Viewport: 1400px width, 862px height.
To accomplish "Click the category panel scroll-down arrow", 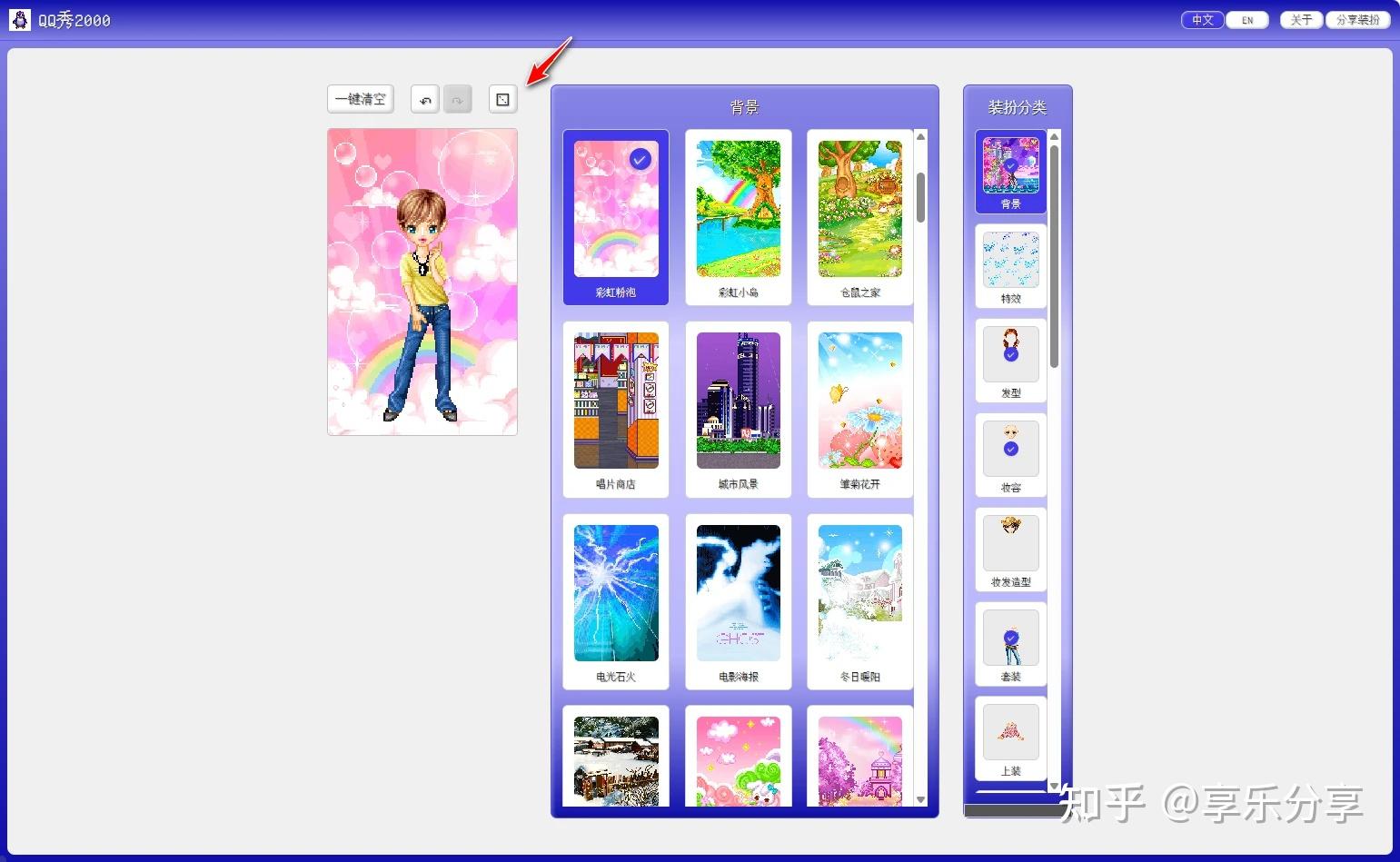I will click(x=1054, y=786).
